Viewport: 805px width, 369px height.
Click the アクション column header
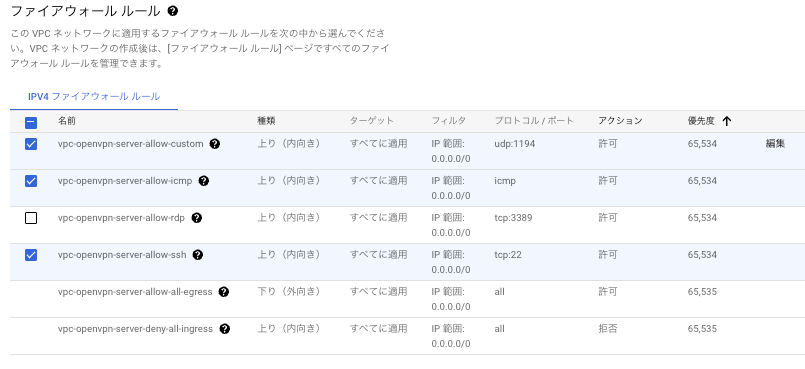[620, 121]
